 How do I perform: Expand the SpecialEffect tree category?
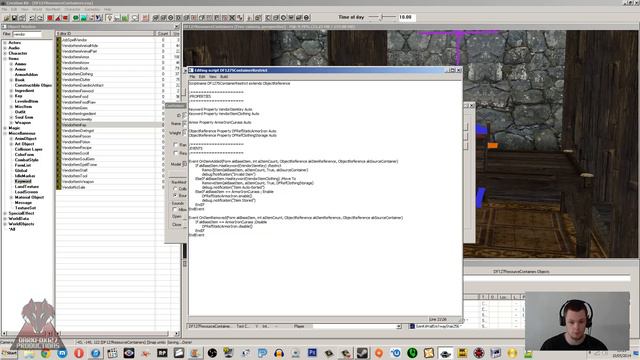coord(5,213)
